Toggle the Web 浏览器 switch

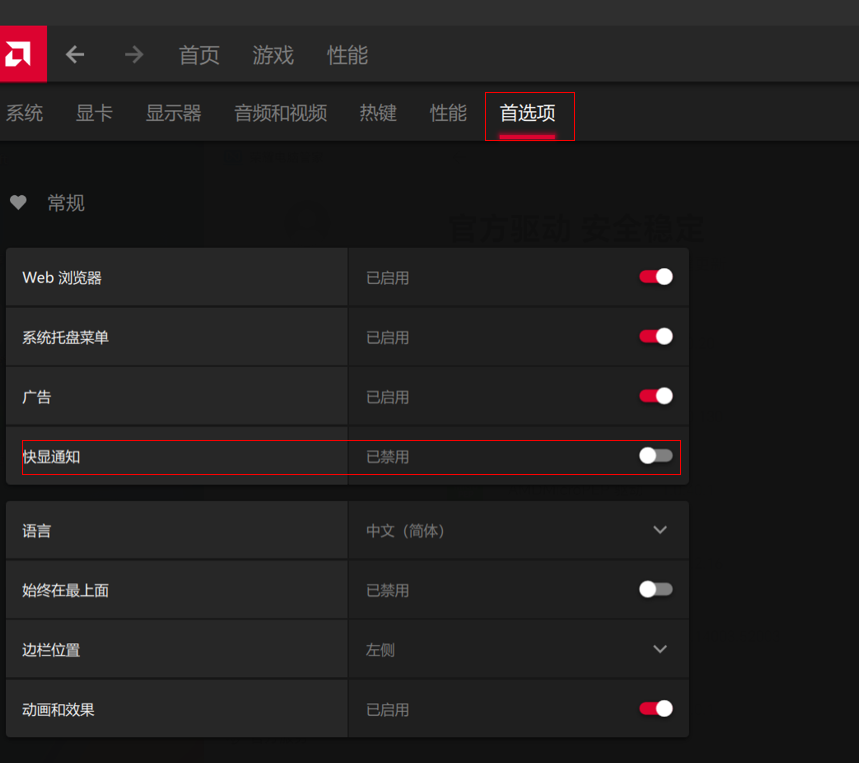(656, 277)
